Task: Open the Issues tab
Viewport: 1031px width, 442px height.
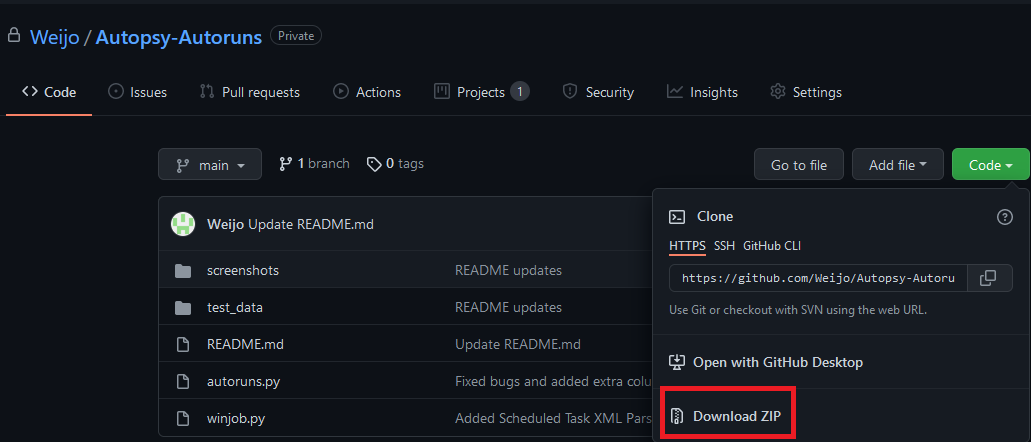Action: 137,92
